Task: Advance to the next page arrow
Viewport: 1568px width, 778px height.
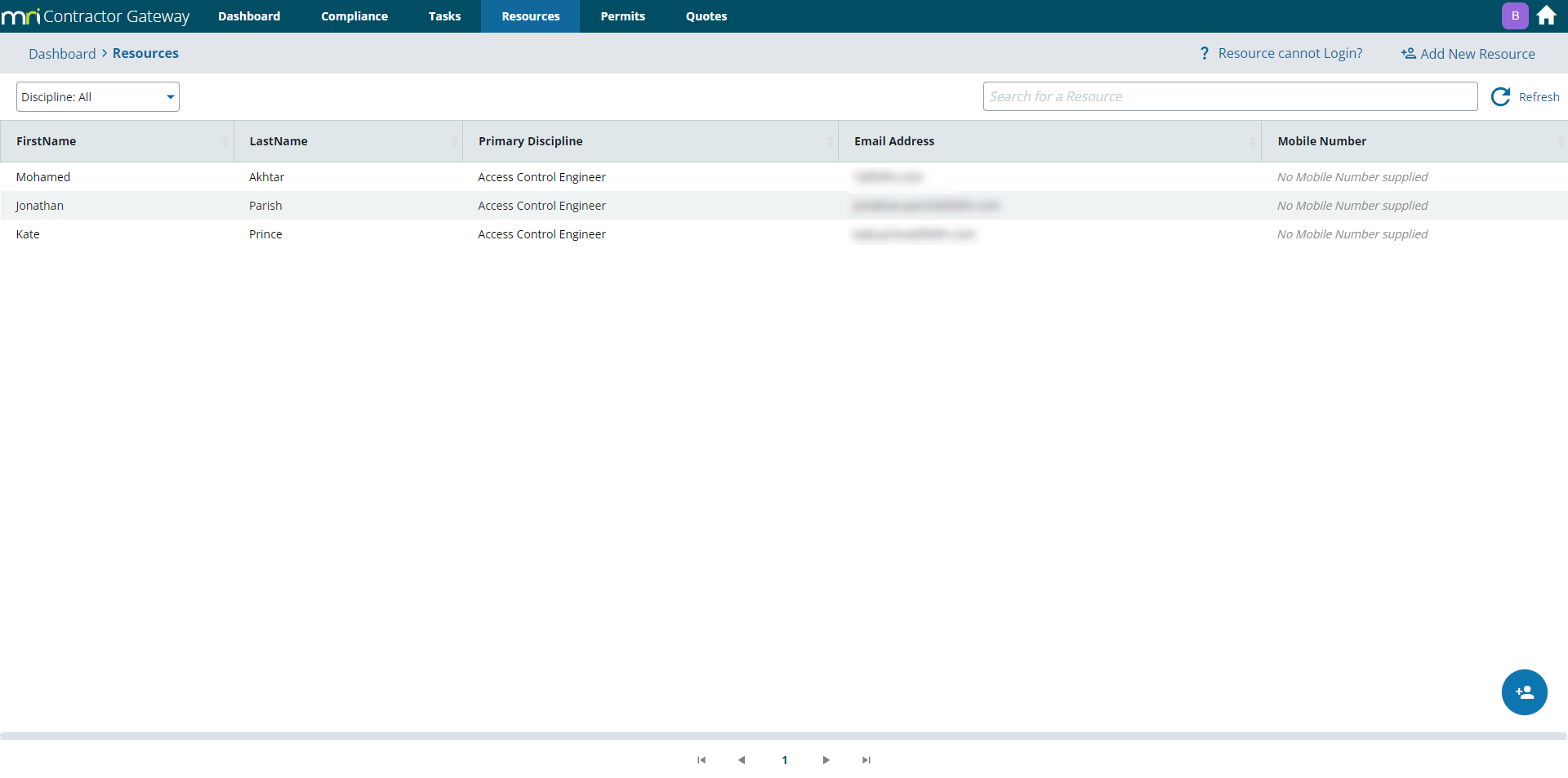Action: pos(826,760)
